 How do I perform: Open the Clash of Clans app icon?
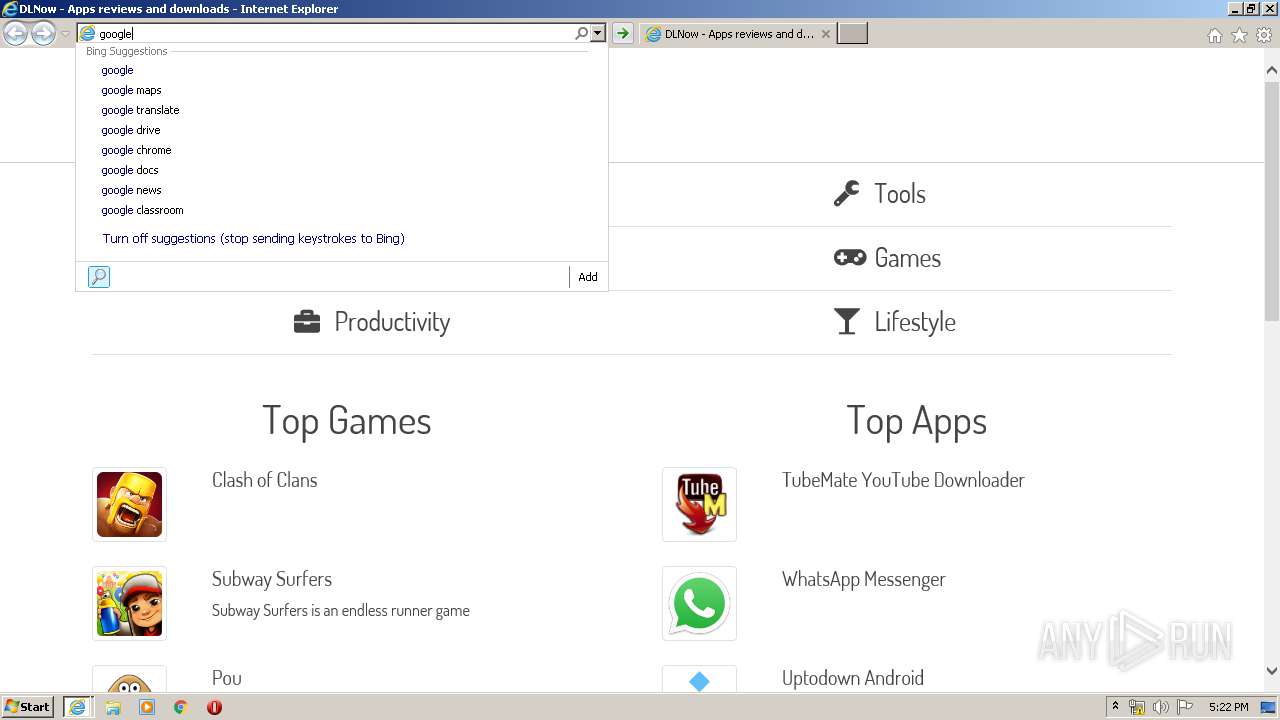129,504
